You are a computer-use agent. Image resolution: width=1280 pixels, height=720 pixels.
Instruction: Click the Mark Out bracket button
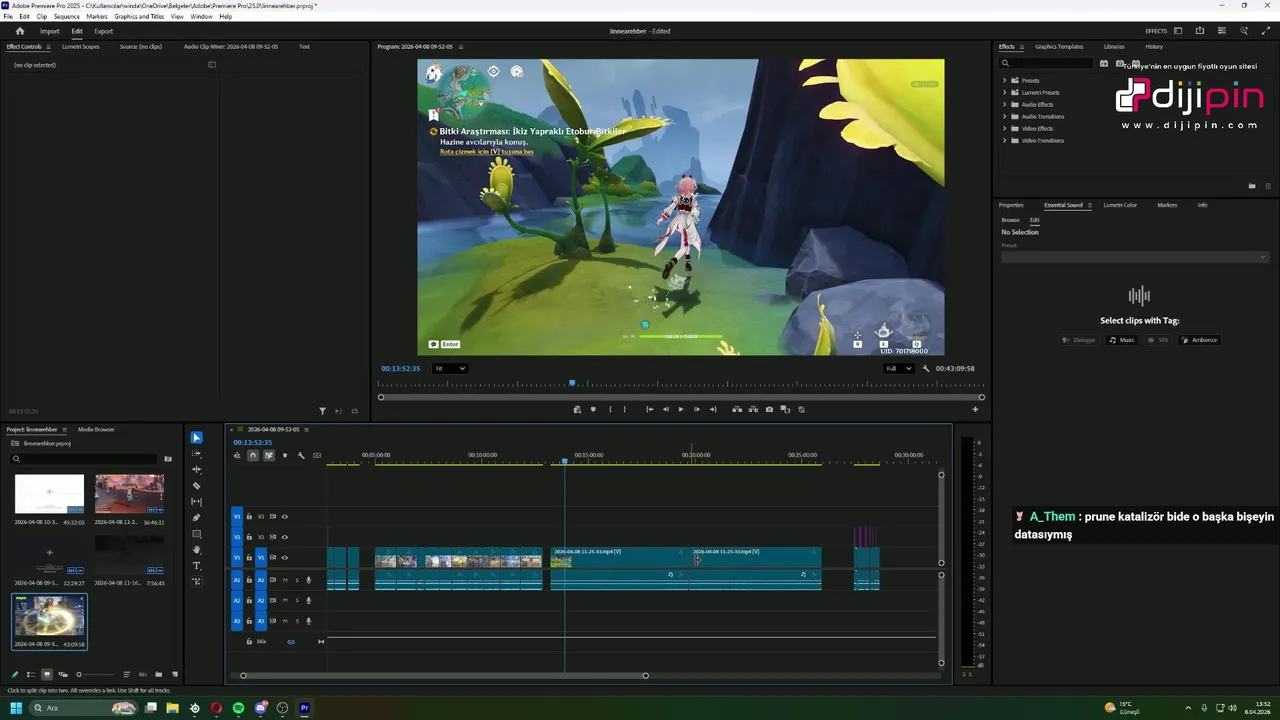click(625, 409)
